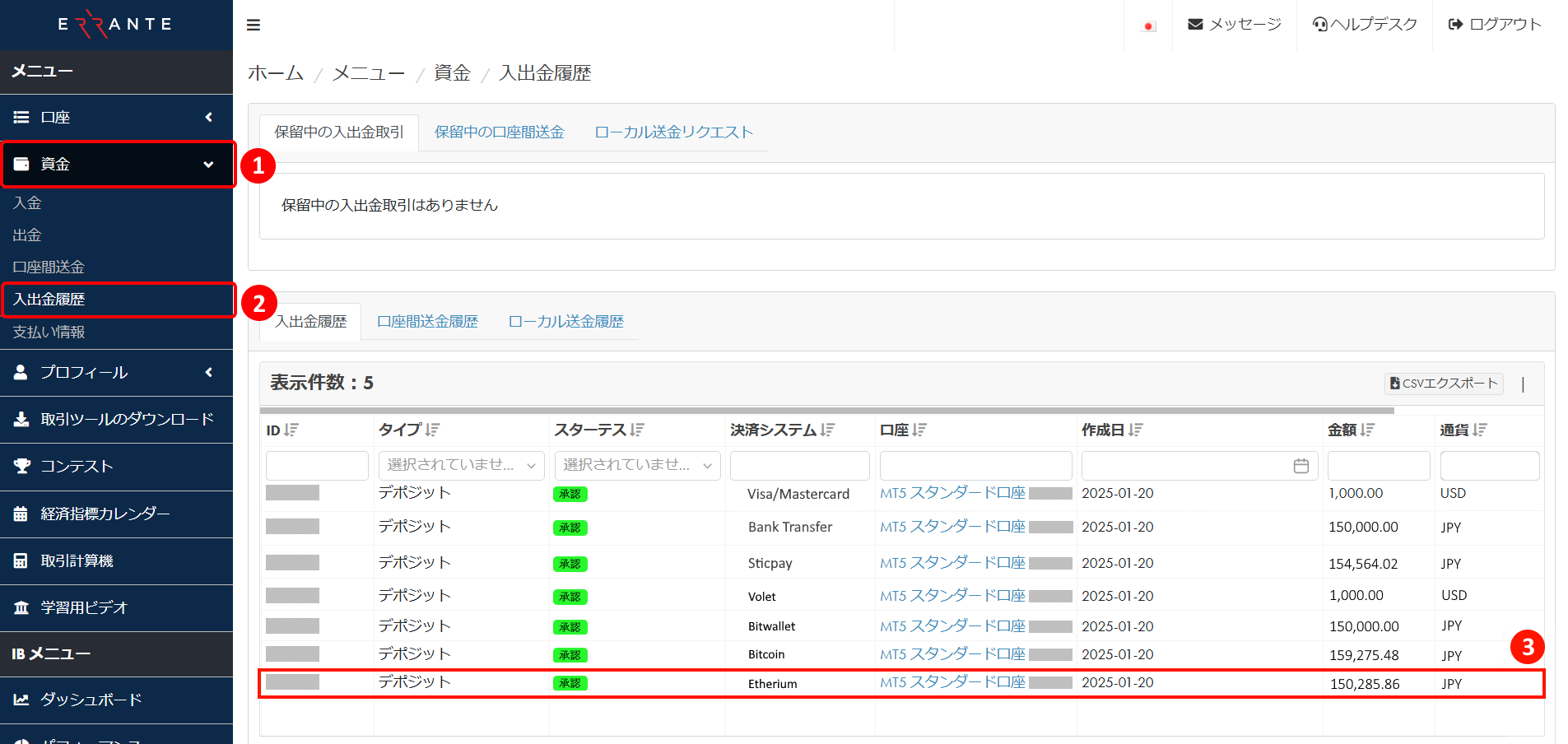Open the ローカル送金リクエスト tab
This screenshot has height=744, width=1568.
(x=673, y=132)
